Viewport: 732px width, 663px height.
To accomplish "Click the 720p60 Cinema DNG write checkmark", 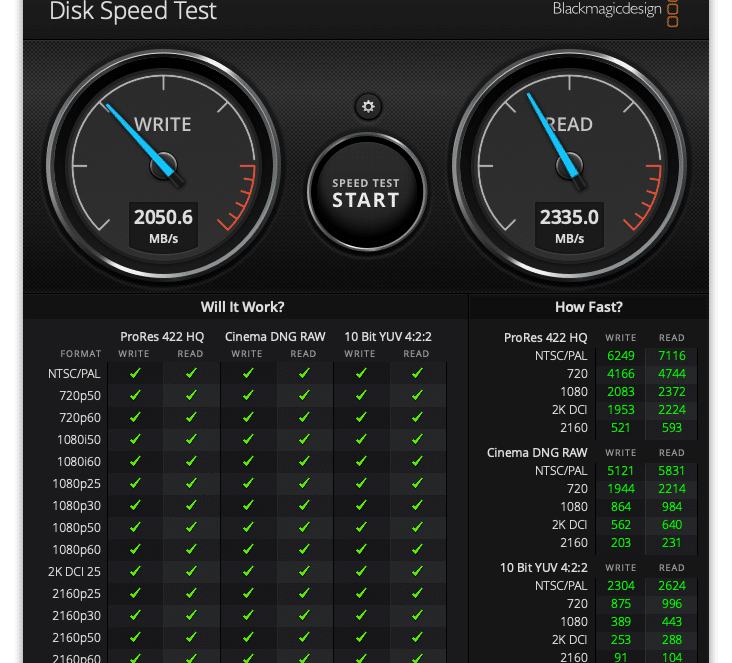I will tap(248, 417).
